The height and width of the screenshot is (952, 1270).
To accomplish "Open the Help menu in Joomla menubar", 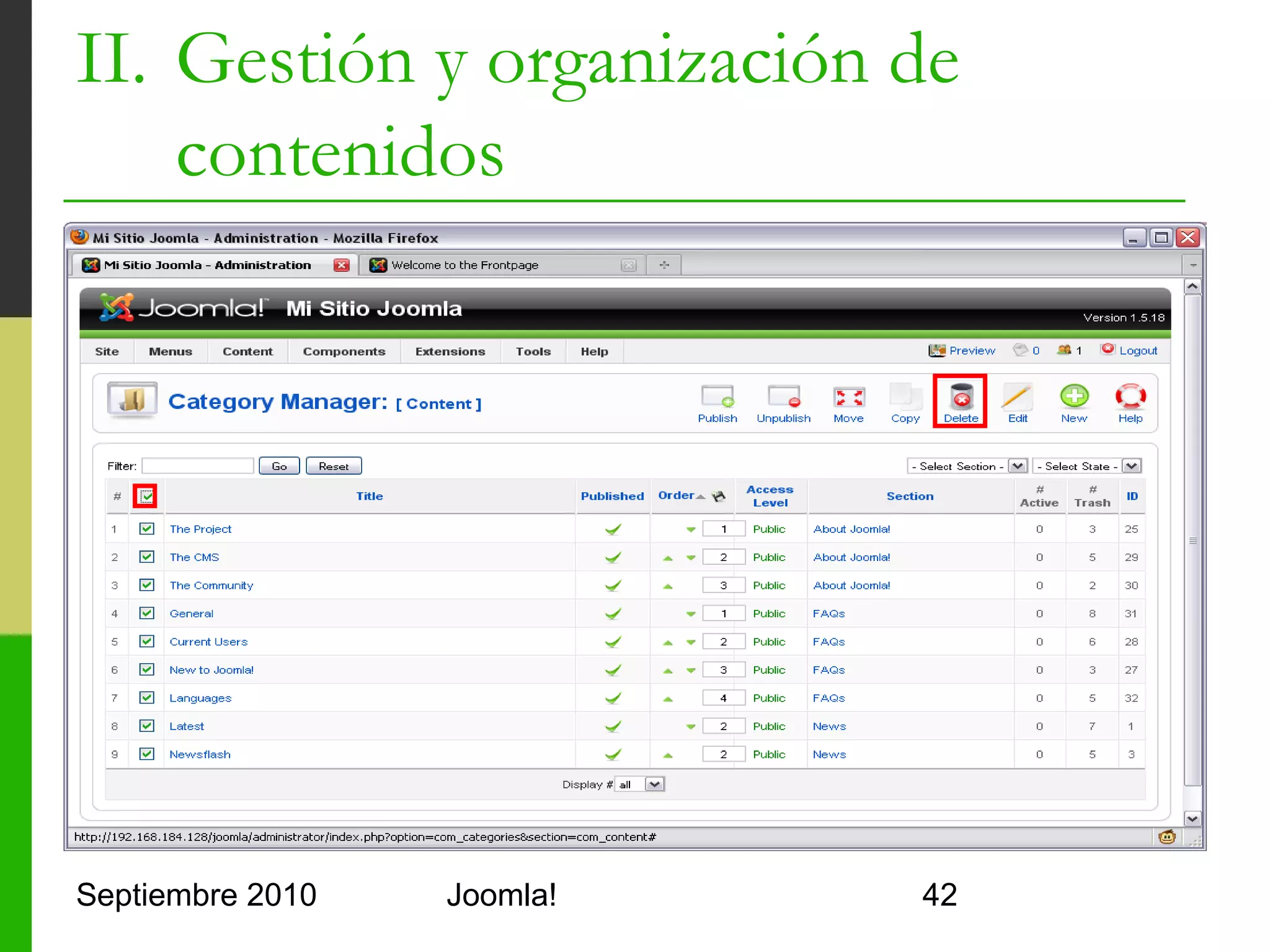I will click(594, 351).
